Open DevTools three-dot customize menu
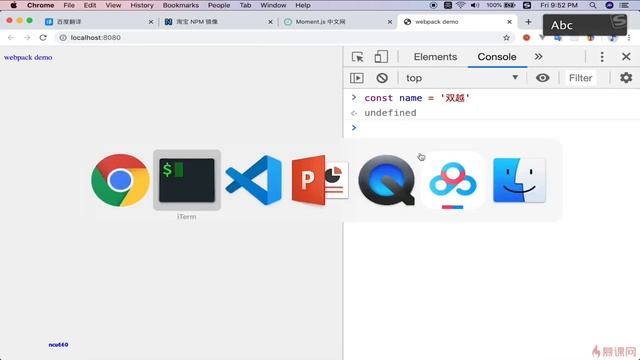This screenshot has height=360, width=640. click(x=602, y=57)
